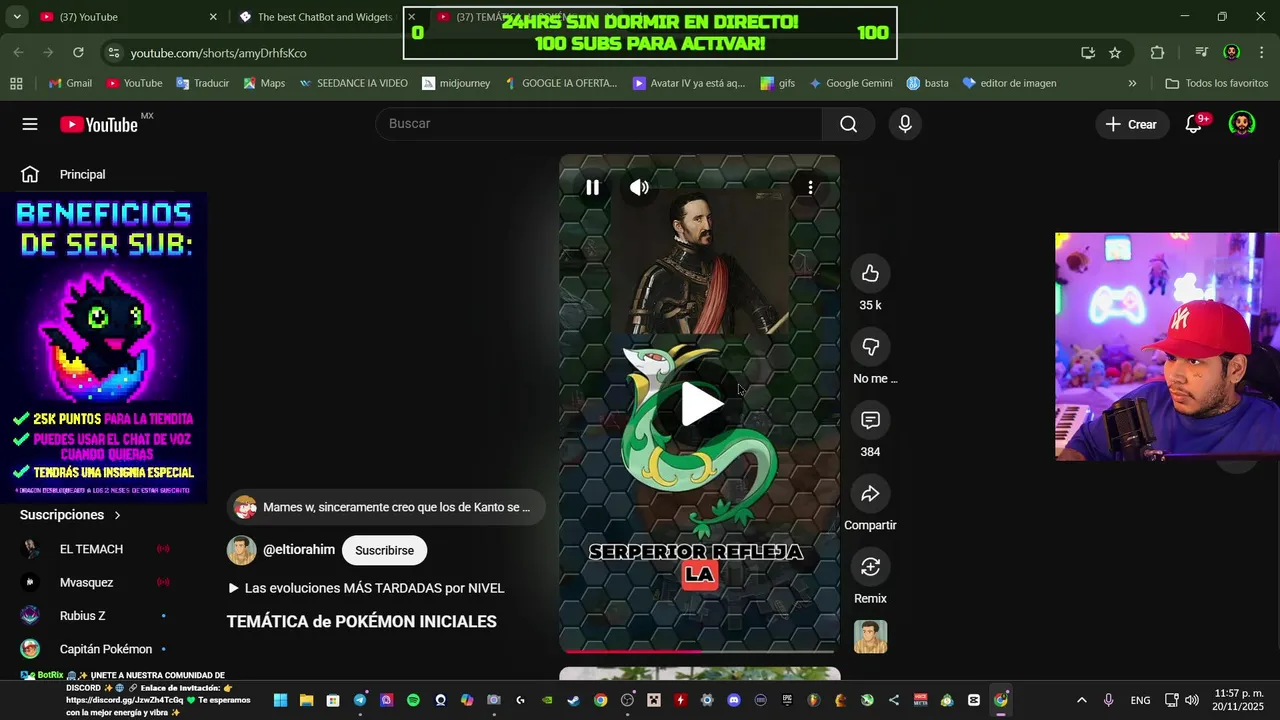
Task: Bookmark this page with the star icon
Action: (x=1115, y=53)
